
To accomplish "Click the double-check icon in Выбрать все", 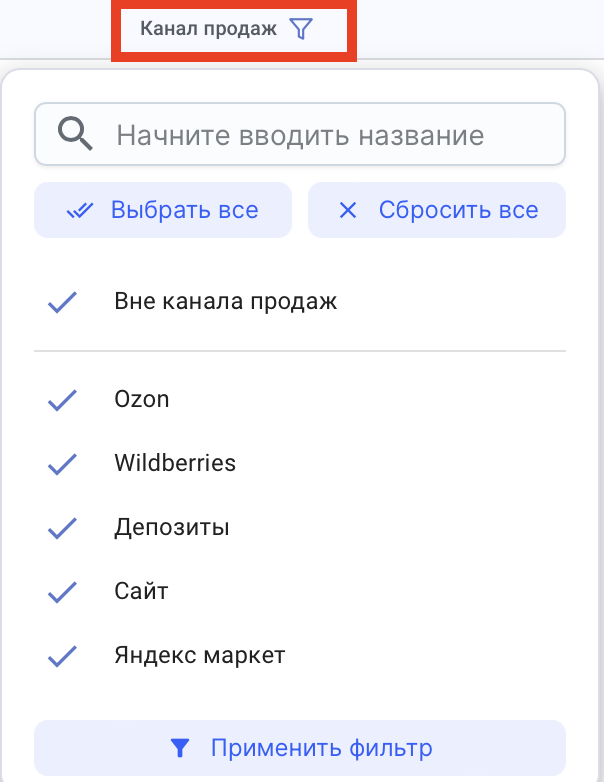I will point(79,211).
